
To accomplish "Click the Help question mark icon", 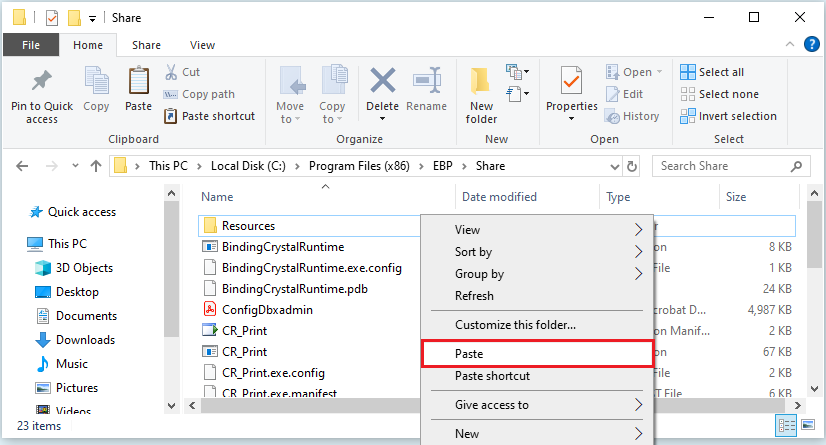I will click(811, 44).
